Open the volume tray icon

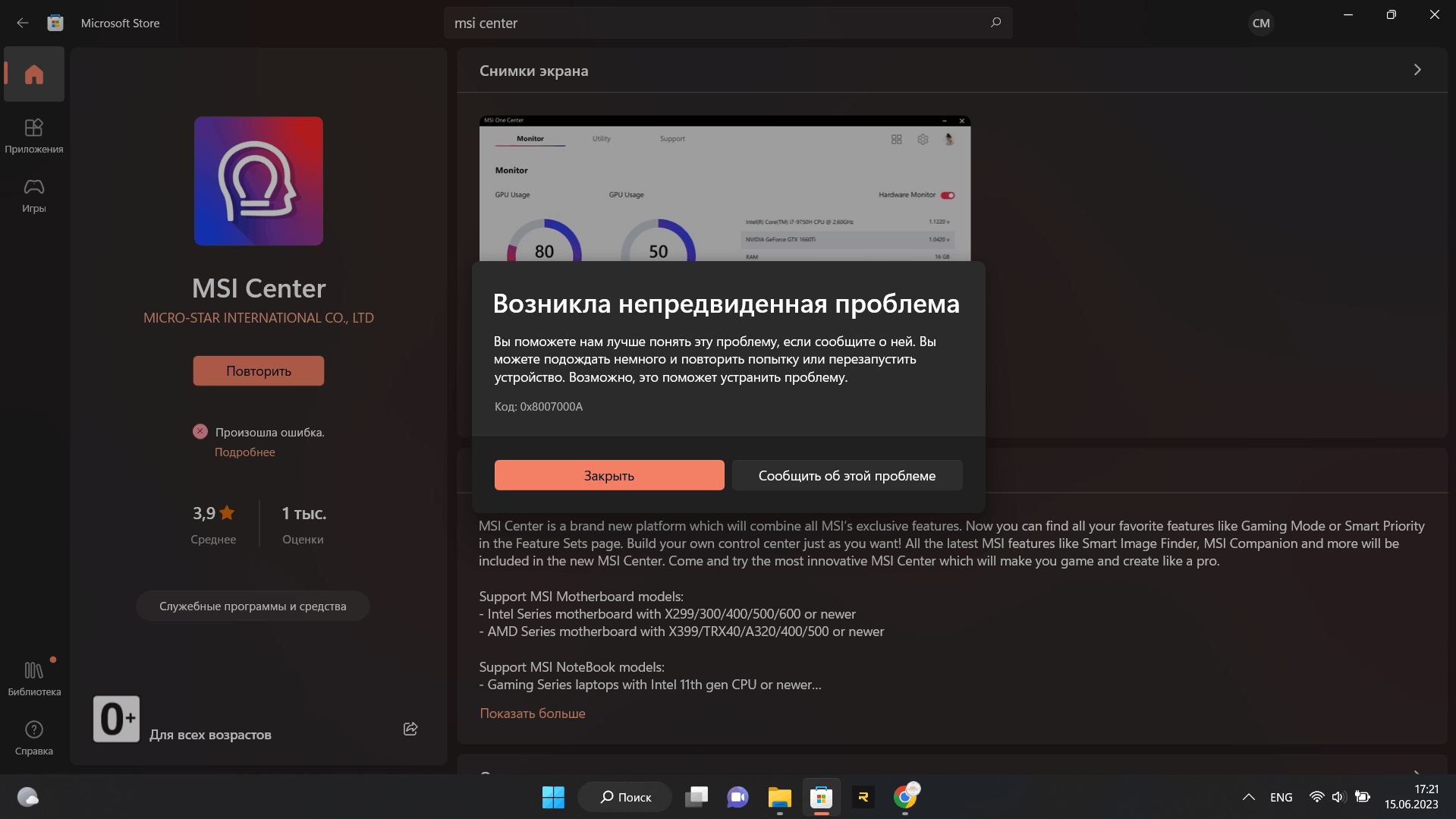1338,797
